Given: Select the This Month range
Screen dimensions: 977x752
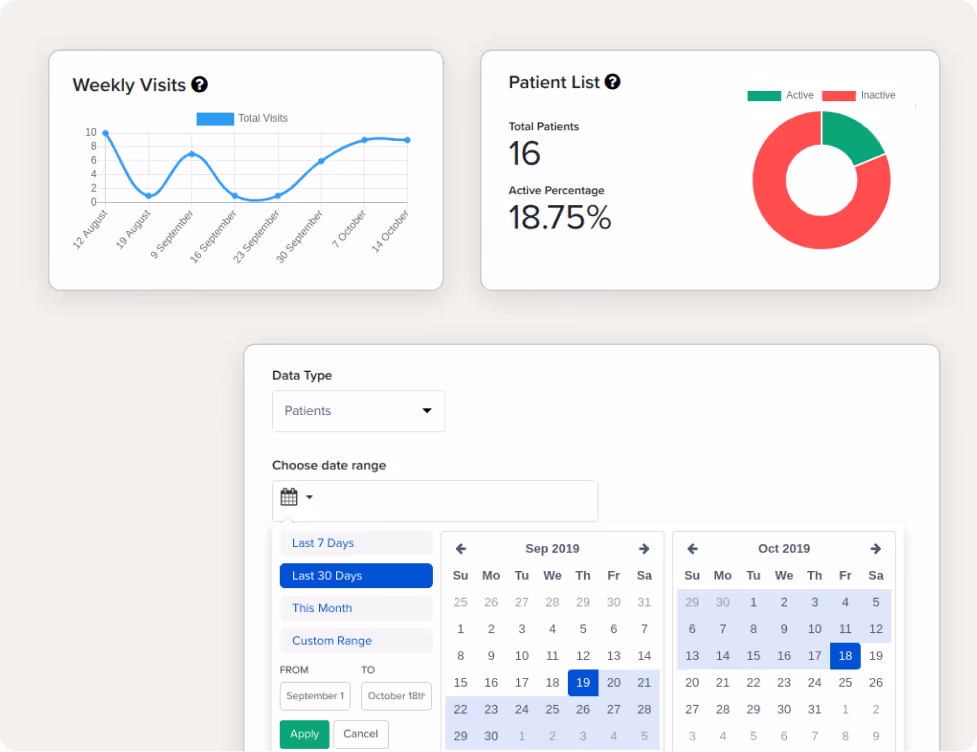Looking at the screenshot, I should [x=356, y=608].
